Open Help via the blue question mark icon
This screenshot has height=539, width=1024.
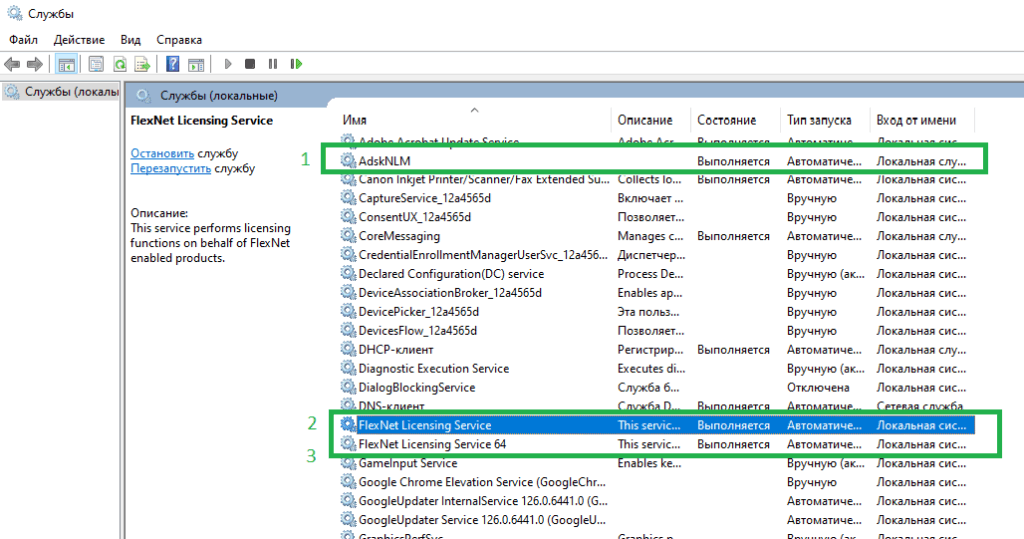172,64
